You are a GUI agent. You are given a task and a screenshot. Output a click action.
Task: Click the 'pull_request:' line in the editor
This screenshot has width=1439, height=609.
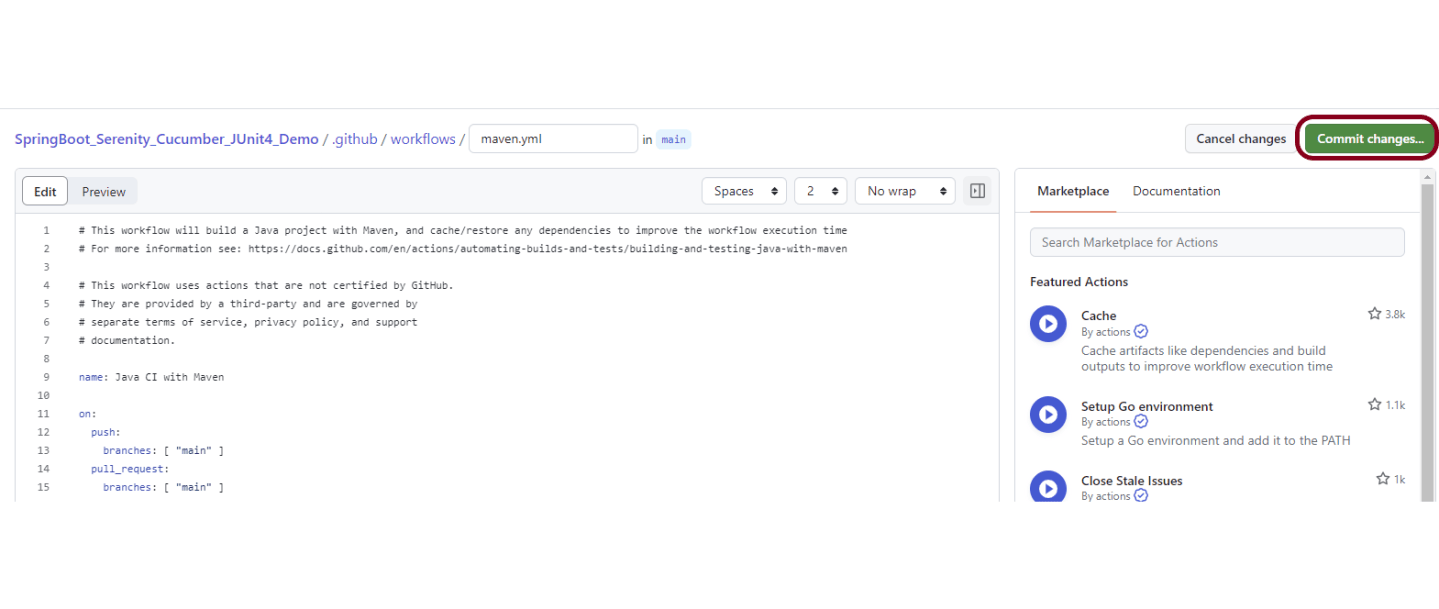click(x=130, y=468)
